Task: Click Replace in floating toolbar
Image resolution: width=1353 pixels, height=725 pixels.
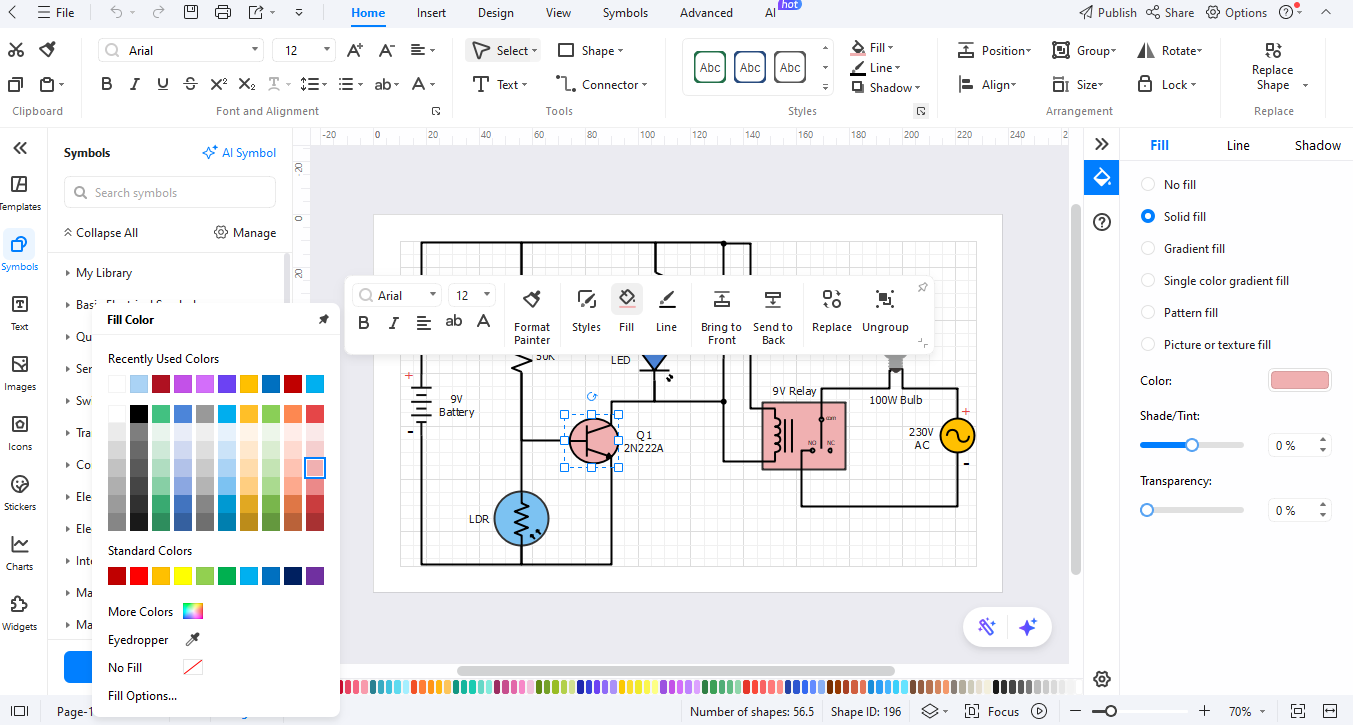Action: click(x=831, y=311)
